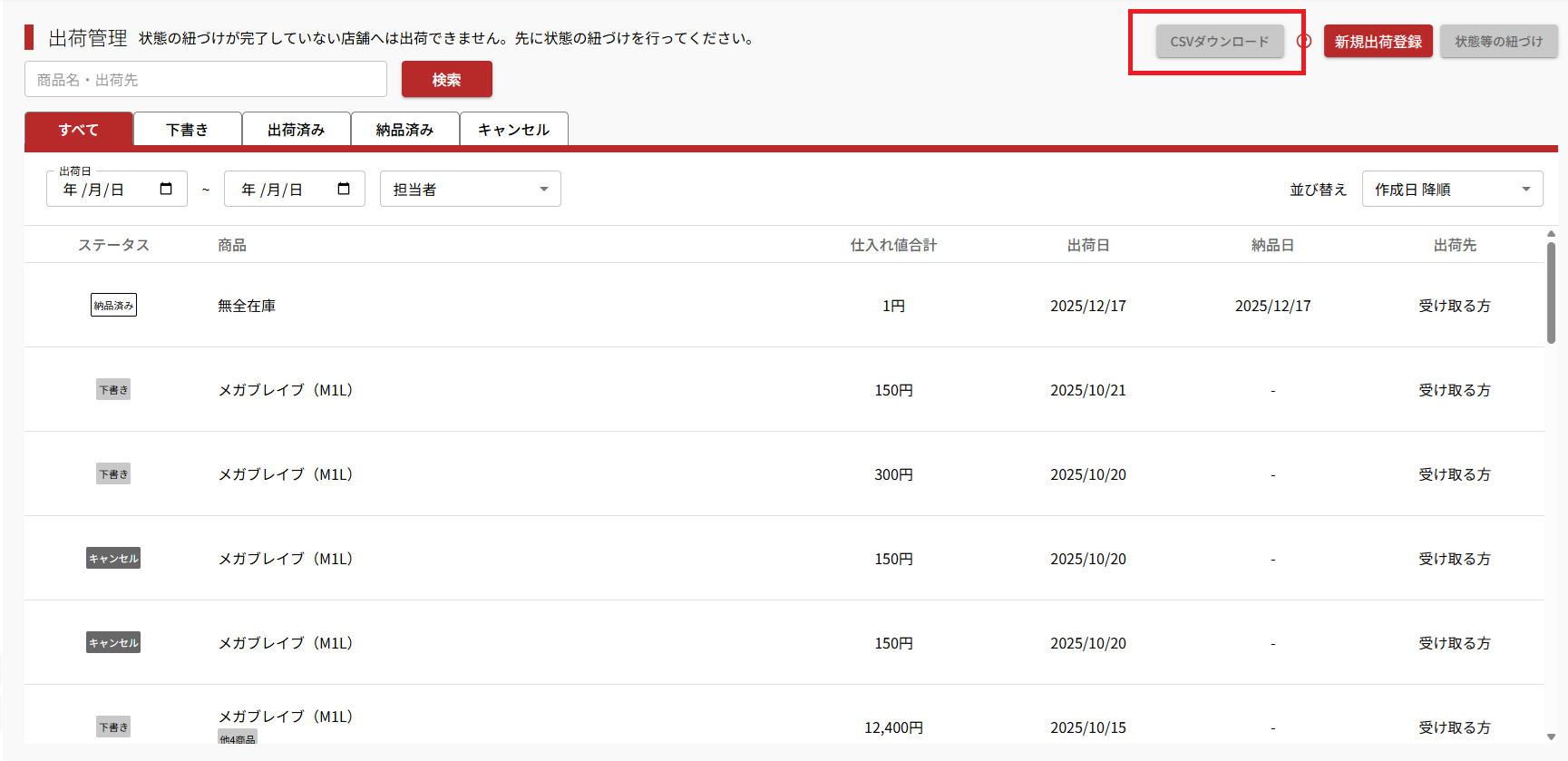Focus the 商品名・出荷先 search field
Image resolution: width=1568 pixels, height=761 pixels.
(x=206, y=80)
